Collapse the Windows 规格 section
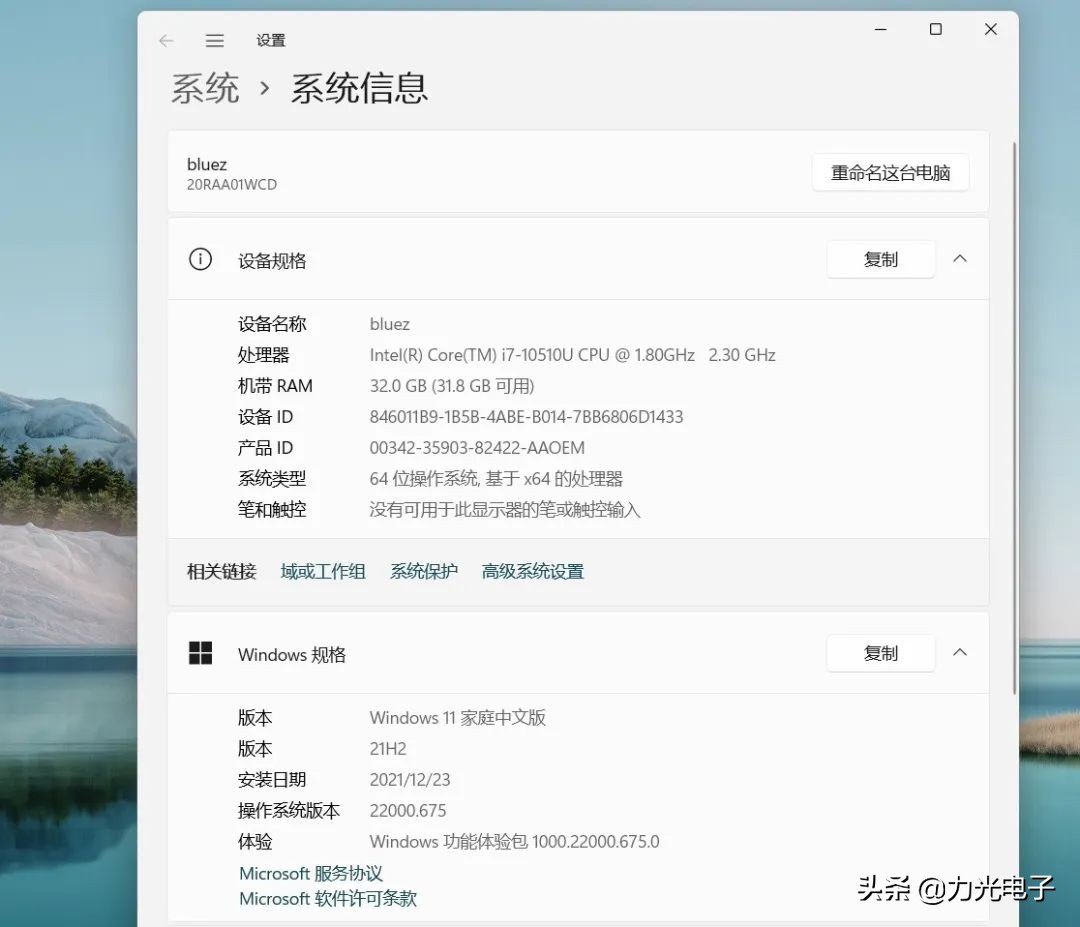 960,652
